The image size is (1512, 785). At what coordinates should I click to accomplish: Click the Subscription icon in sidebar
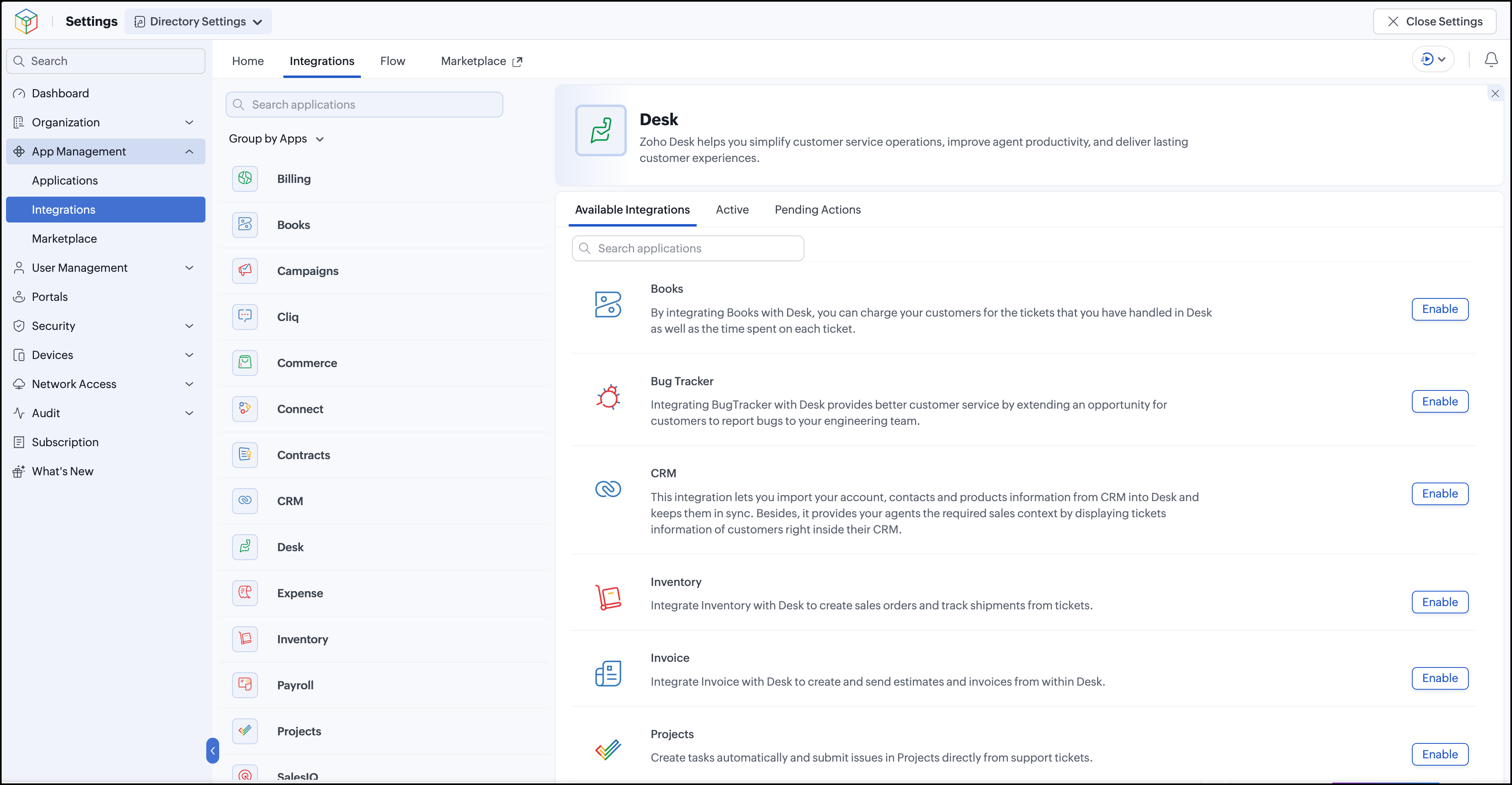click(19, 442)
